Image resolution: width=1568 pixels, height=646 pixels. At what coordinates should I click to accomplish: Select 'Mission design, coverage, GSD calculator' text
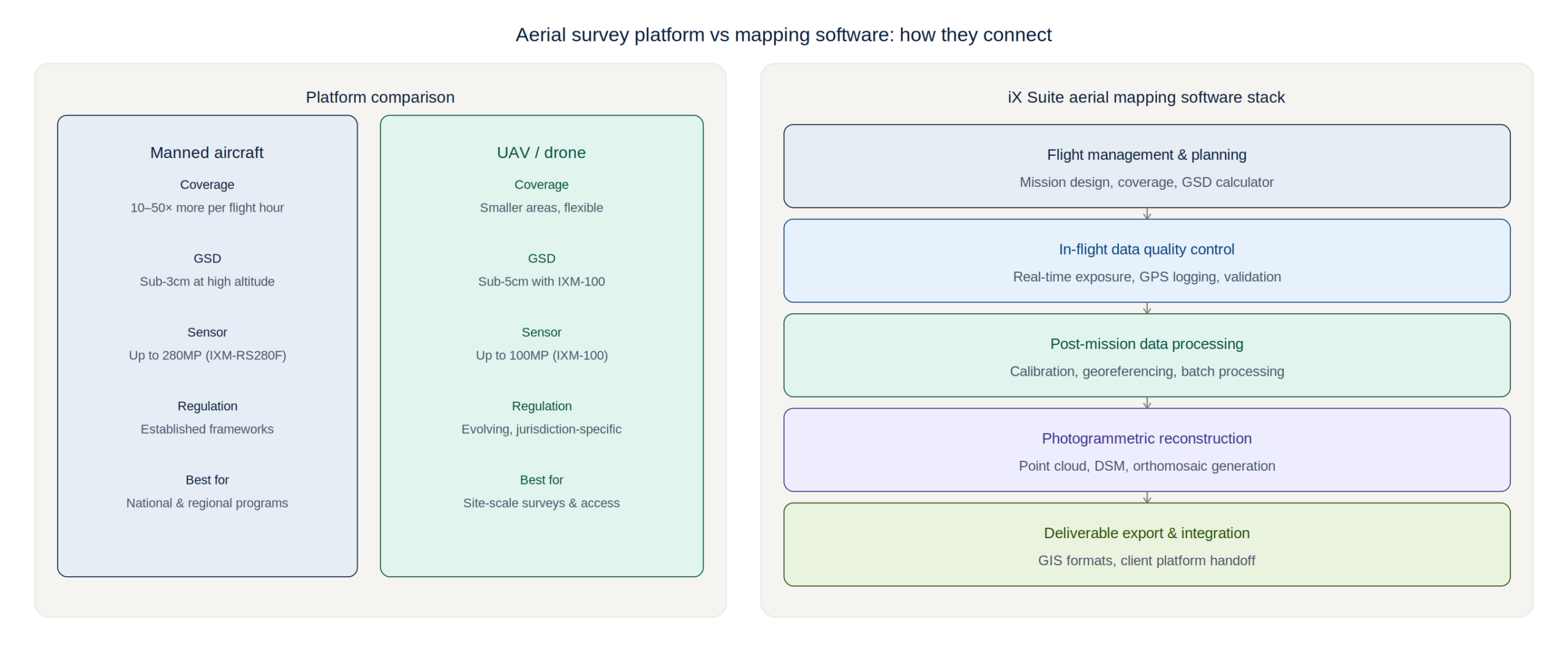1146,182
